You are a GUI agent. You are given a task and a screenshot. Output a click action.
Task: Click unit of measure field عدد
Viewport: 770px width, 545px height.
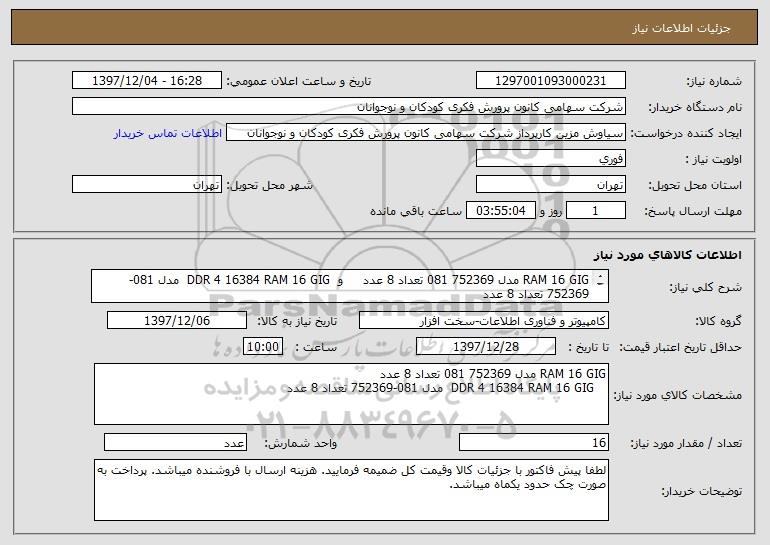tap(175, 442)
